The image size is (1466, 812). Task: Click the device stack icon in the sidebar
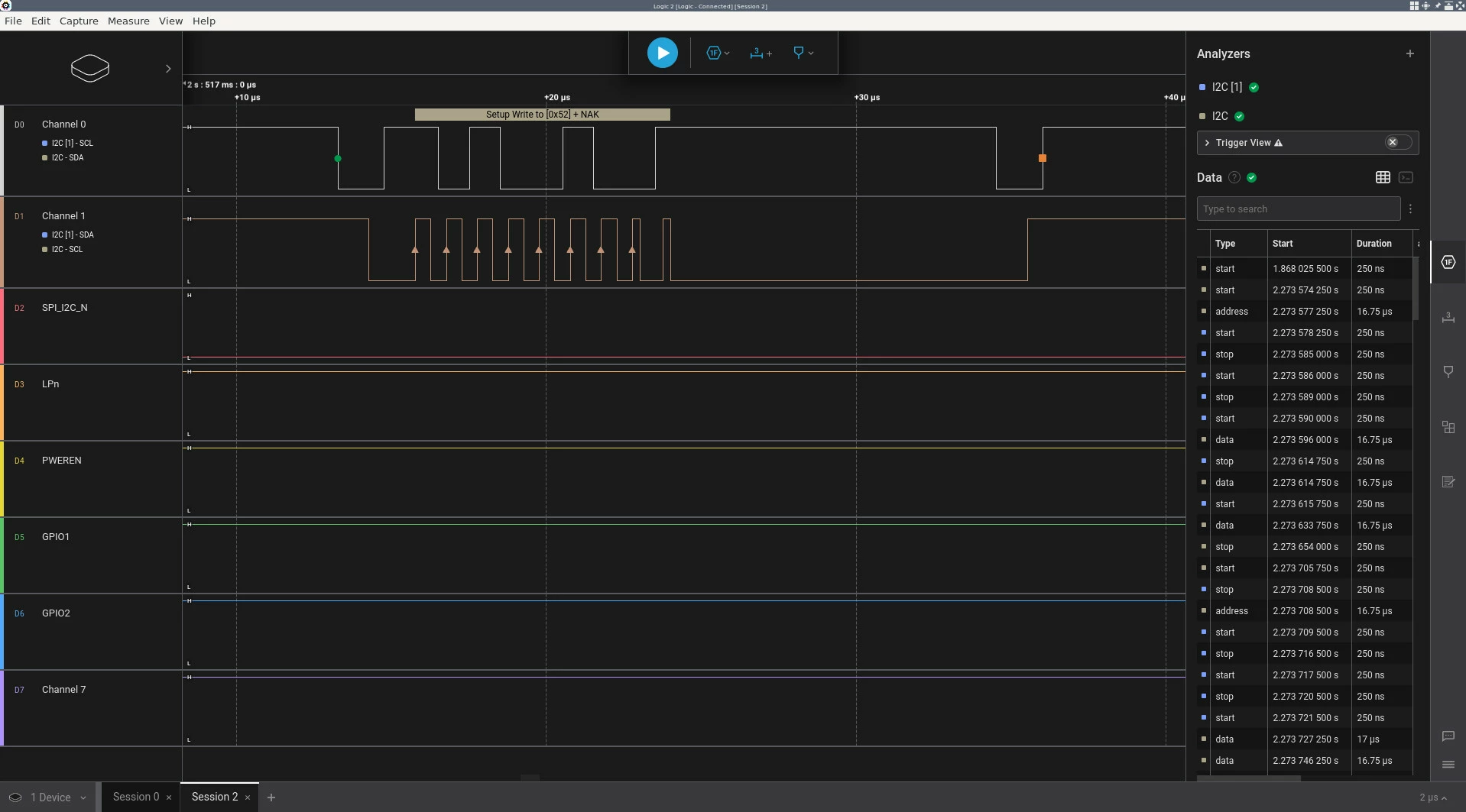click(90, 68)
